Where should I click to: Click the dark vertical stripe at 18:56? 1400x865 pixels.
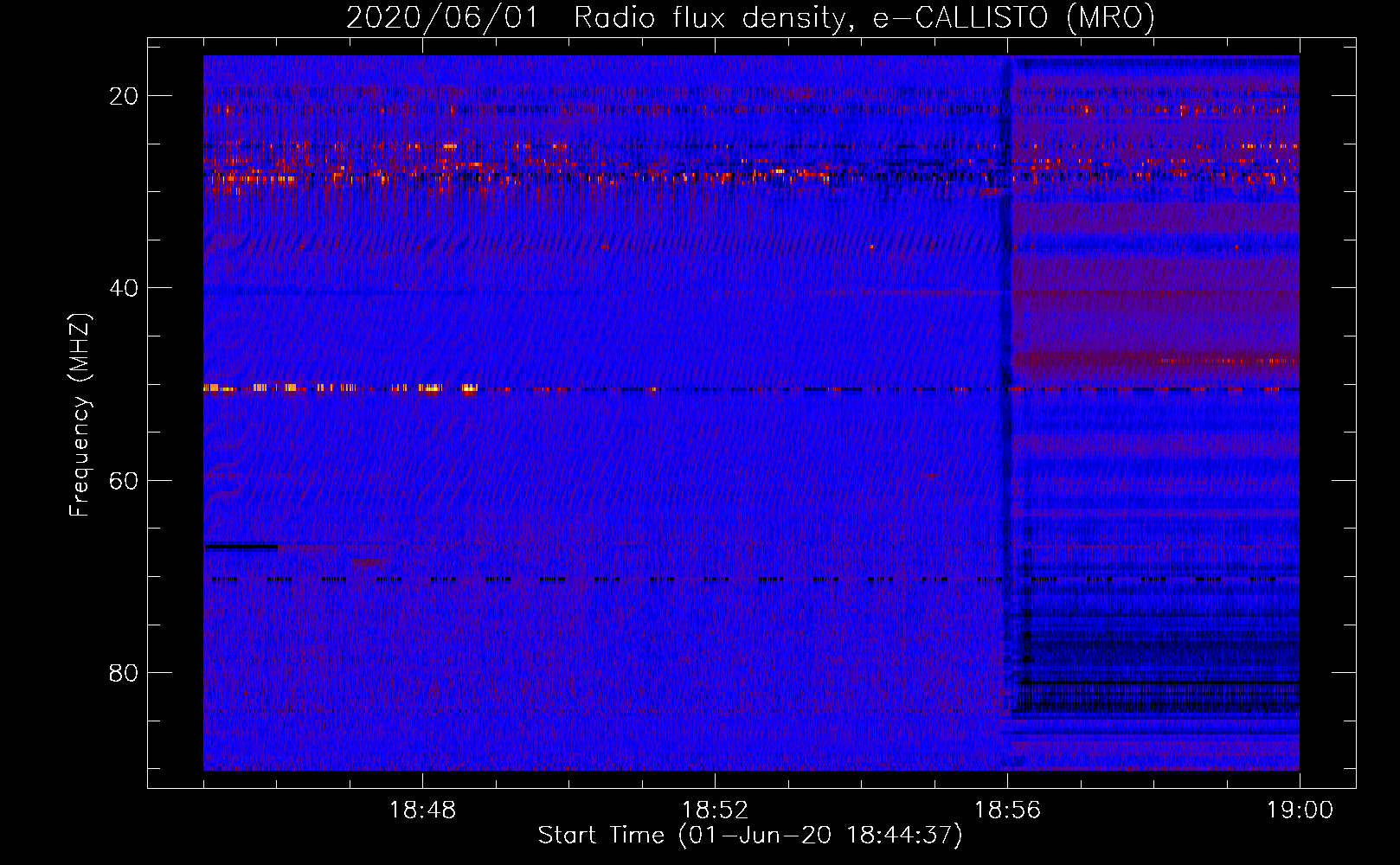coord(1006,413)
